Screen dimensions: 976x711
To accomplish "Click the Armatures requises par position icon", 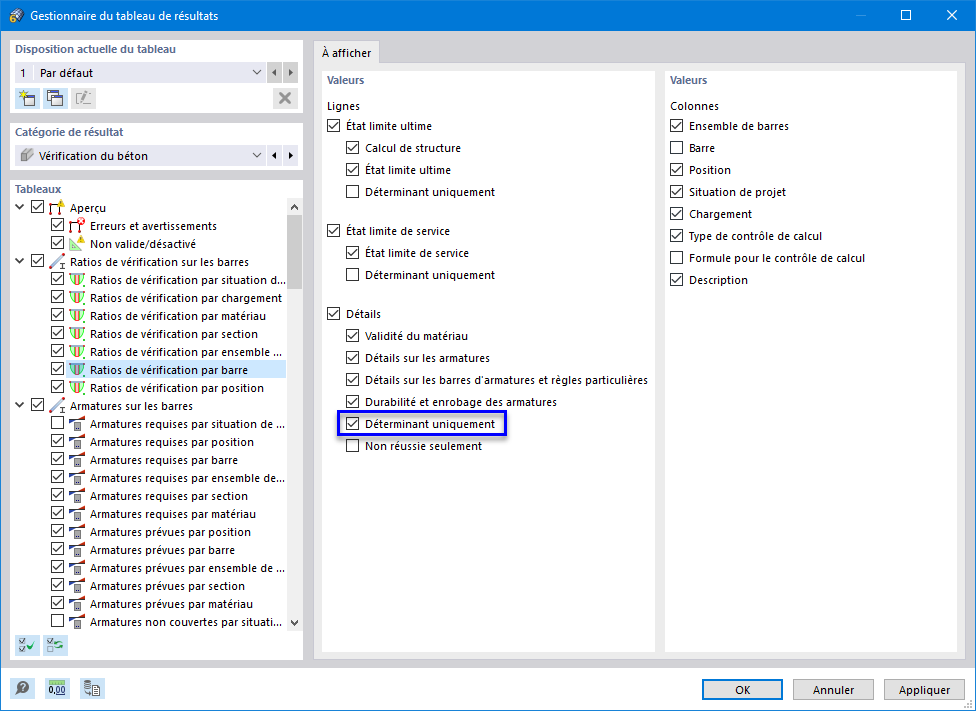I will [x=77, y=442].
